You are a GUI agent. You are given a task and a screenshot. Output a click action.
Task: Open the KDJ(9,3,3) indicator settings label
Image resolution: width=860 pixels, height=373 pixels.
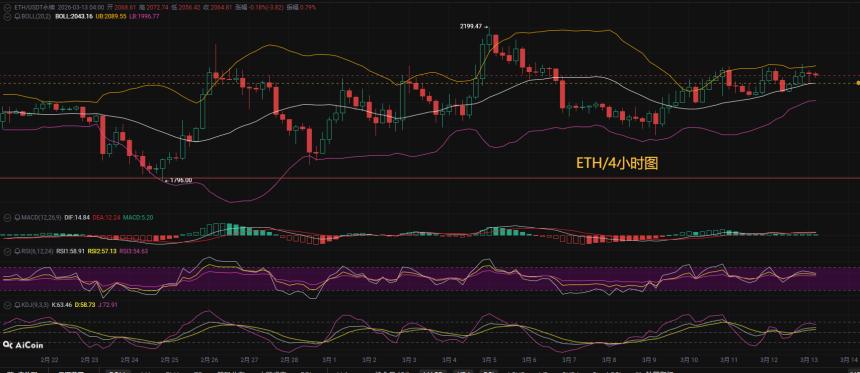[35, 305]
